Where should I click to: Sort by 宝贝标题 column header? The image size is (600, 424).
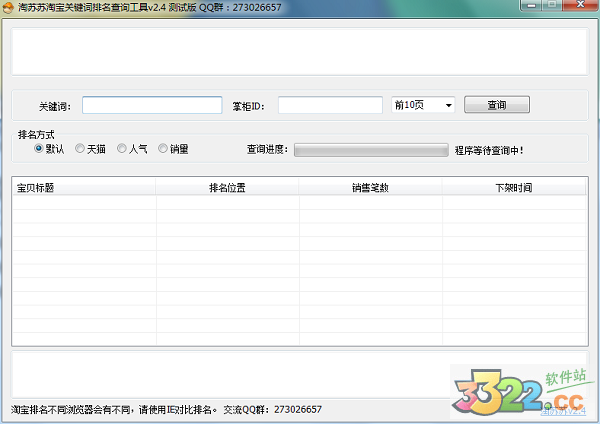coord(84,188)
